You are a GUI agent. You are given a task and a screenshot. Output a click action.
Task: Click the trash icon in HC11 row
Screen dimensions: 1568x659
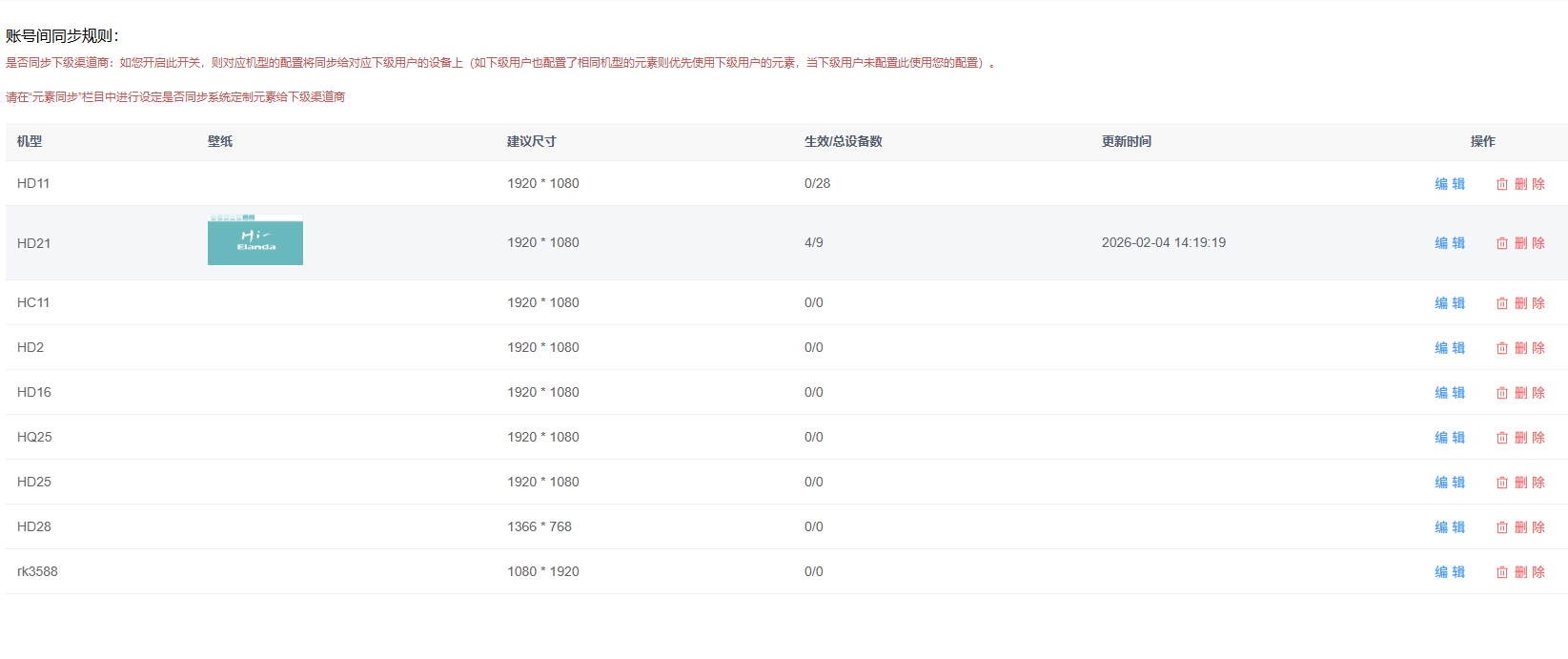click(x=1502, y=303)
